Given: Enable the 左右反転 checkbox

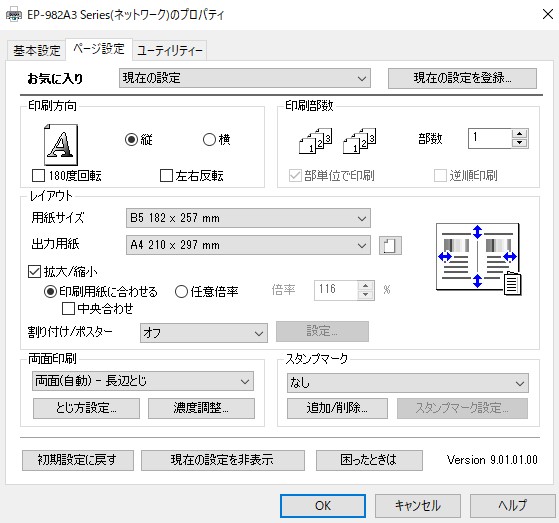Looking at the screenshot, I should coord(166,175).
